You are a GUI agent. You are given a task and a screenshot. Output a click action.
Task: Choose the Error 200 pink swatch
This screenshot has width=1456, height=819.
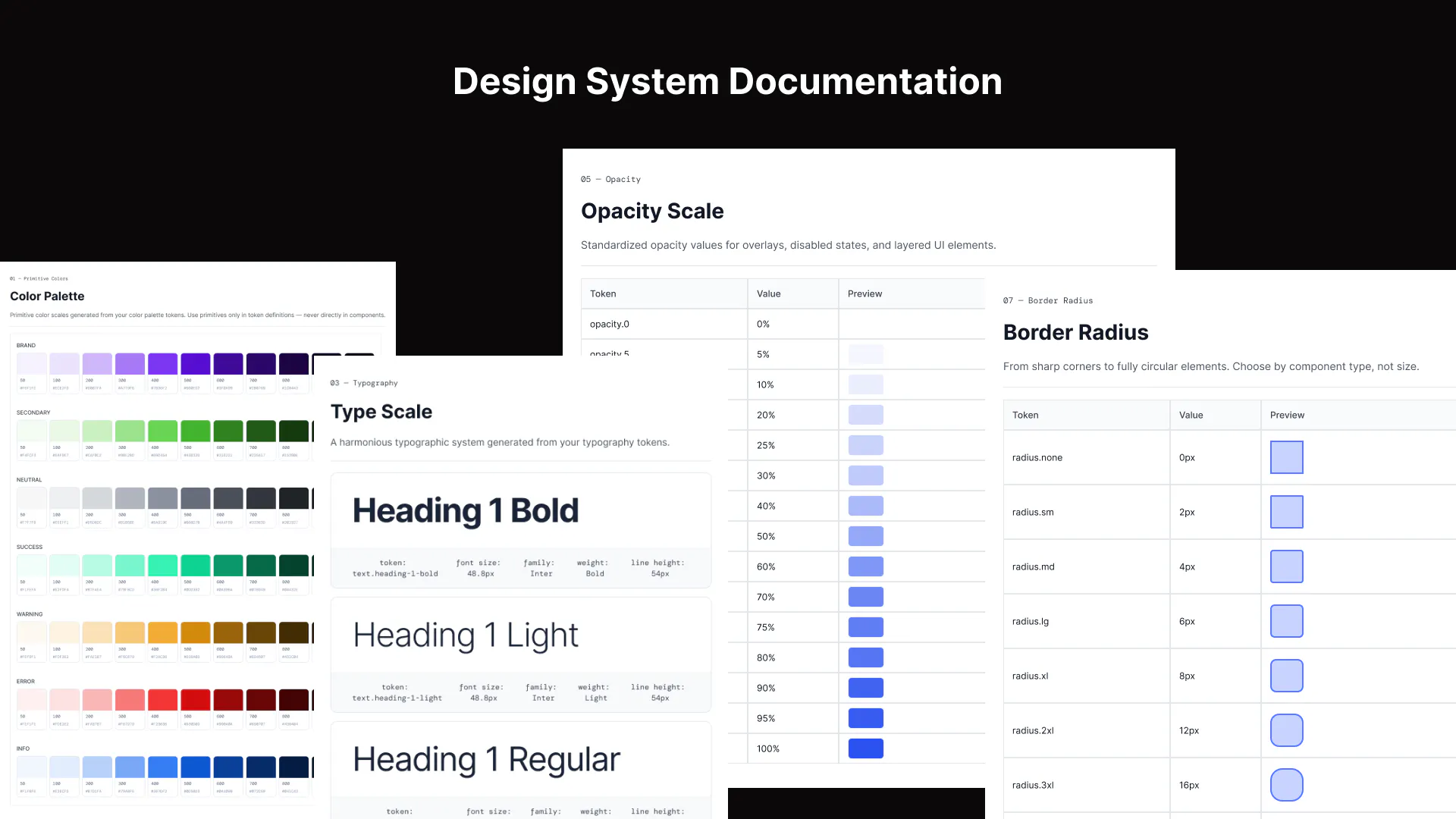(97, 700)
